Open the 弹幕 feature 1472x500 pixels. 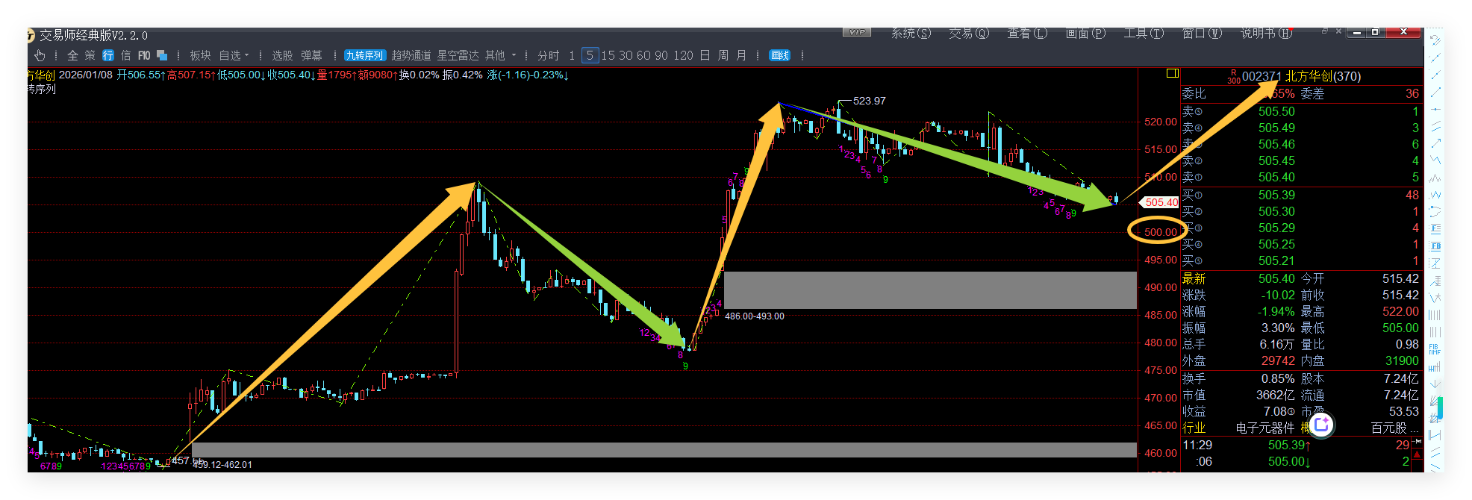[x=311, y=55]
